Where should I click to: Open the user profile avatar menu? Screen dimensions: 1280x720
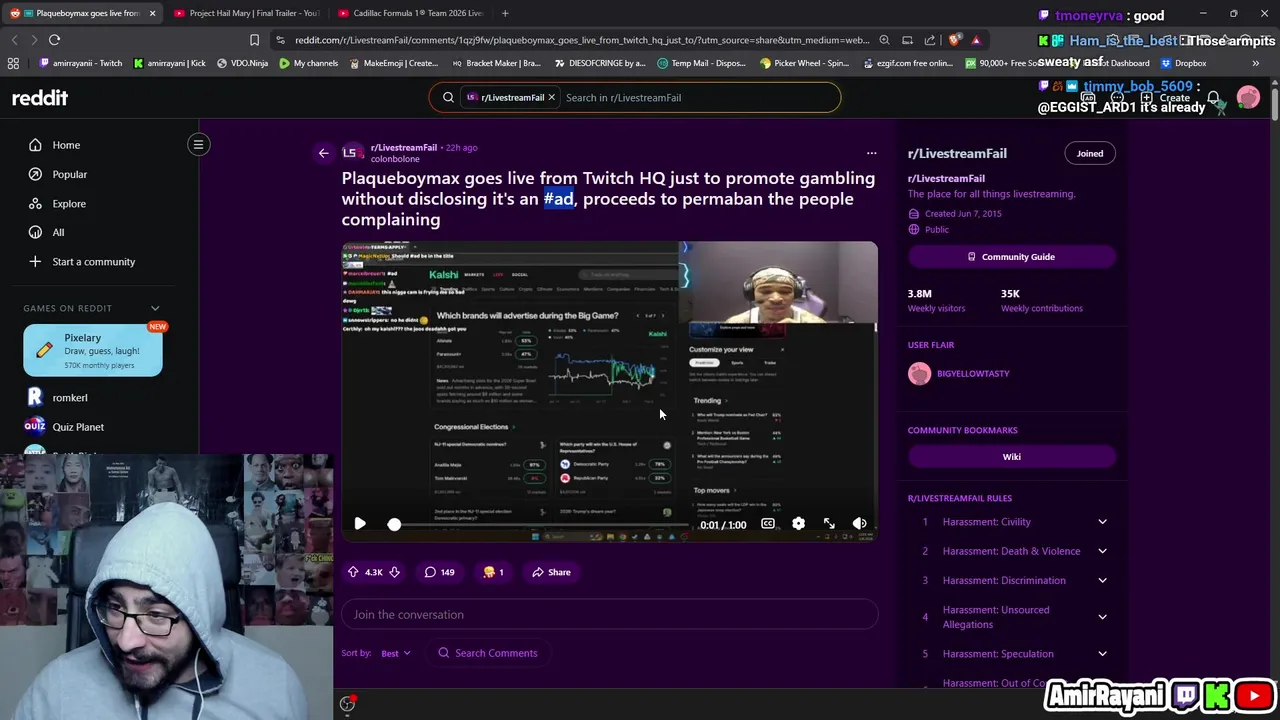coord(1248,98)
